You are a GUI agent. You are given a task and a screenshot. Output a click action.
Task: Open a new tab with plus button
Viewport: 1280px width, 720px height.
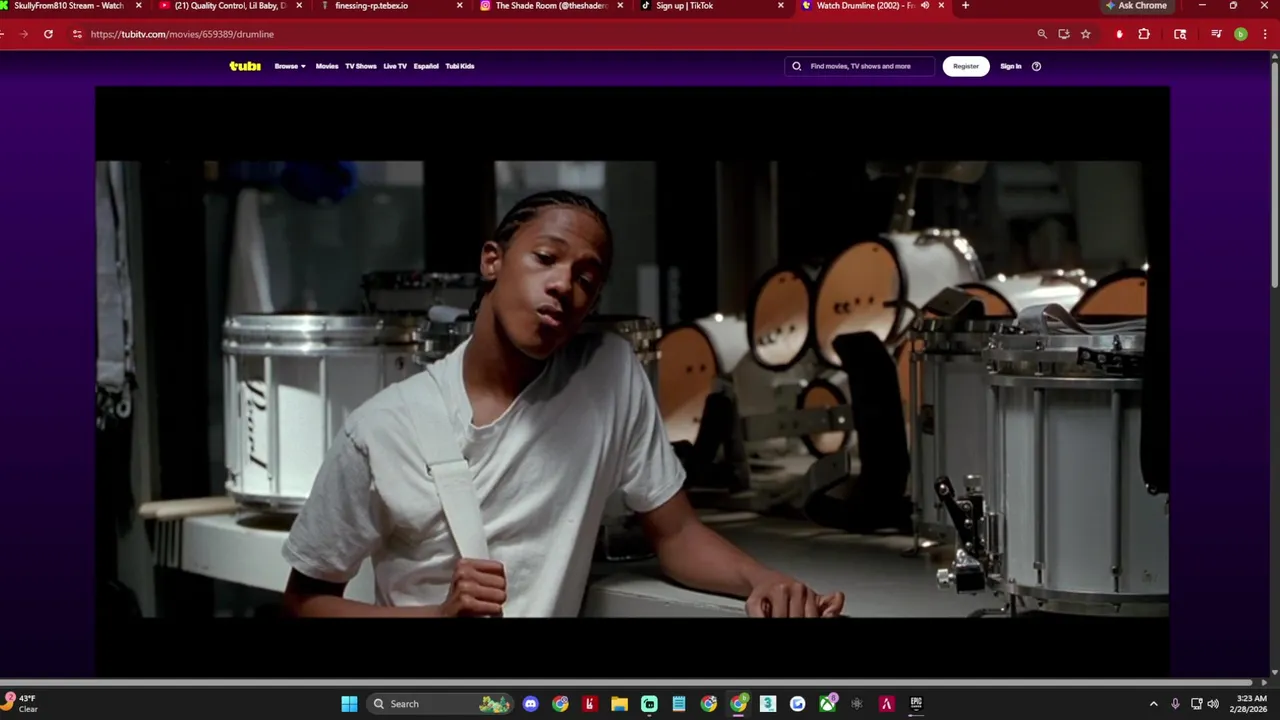click(965, 6)
